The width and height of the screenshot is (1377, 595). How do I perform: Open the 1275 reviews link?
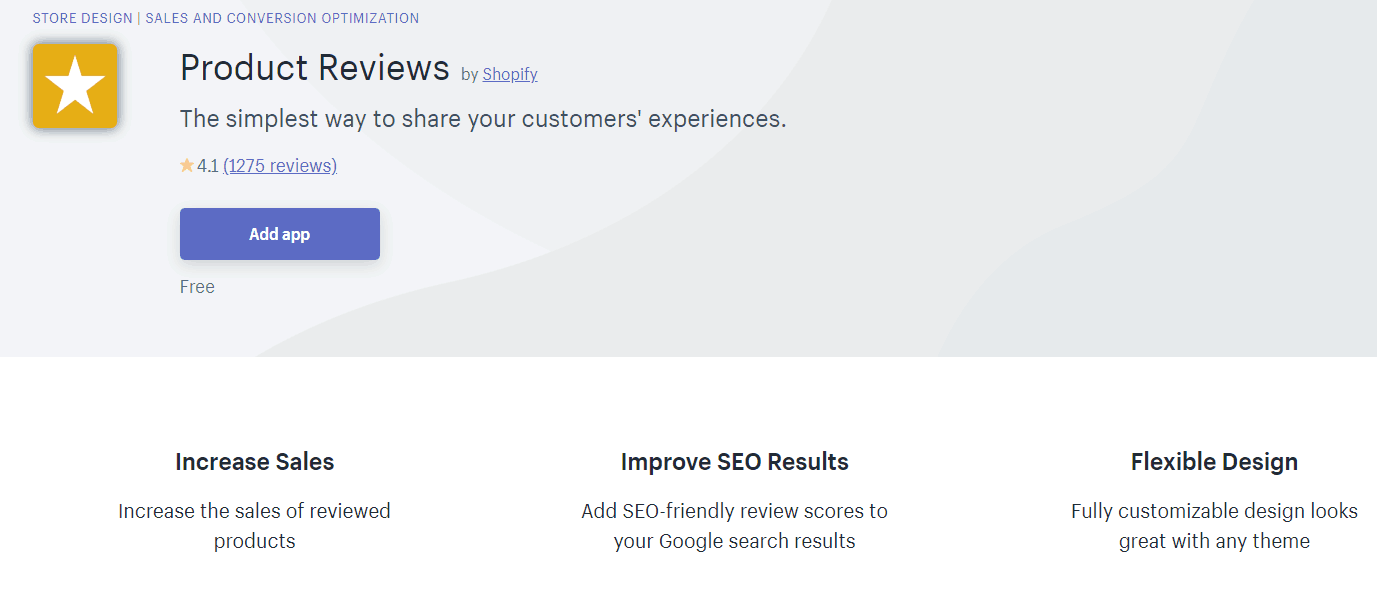(x=280, y=166)
